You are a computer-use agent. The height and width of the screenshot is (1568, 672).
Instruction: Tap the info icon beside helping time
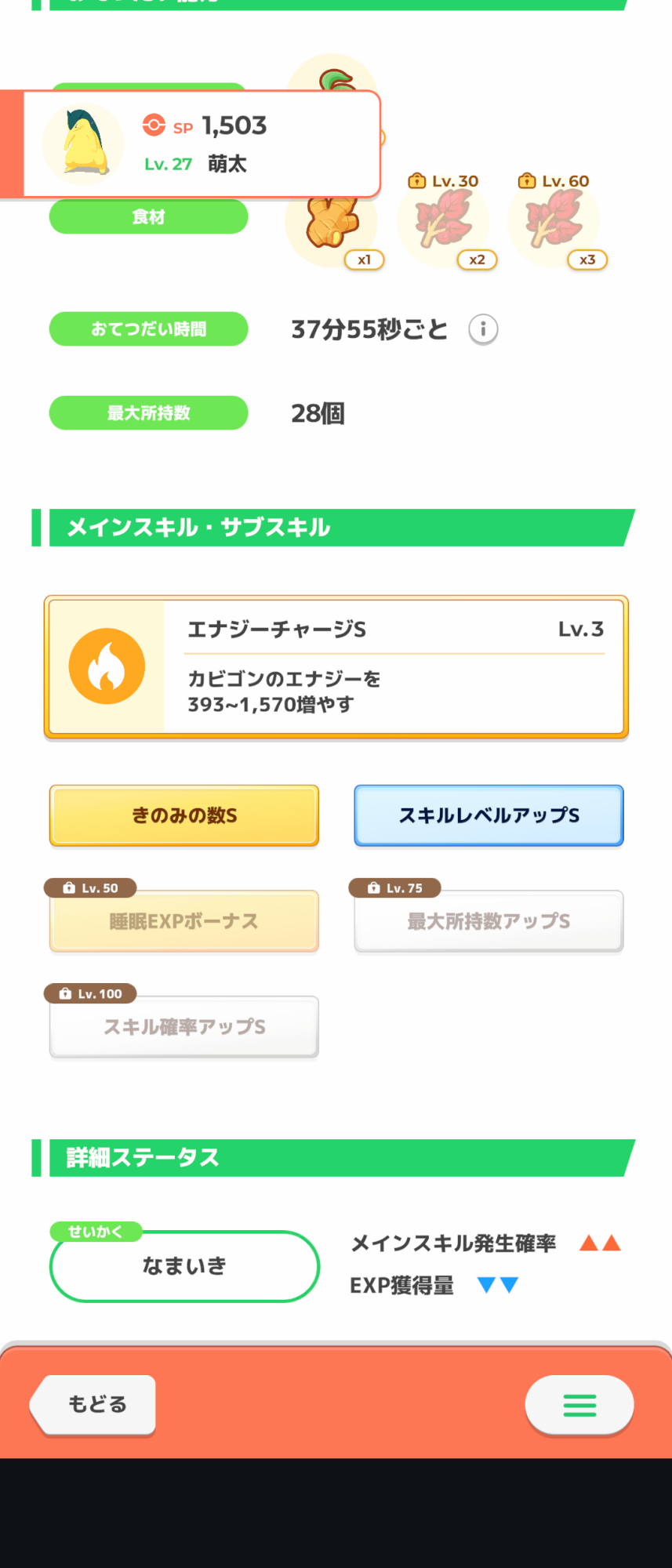483,329
